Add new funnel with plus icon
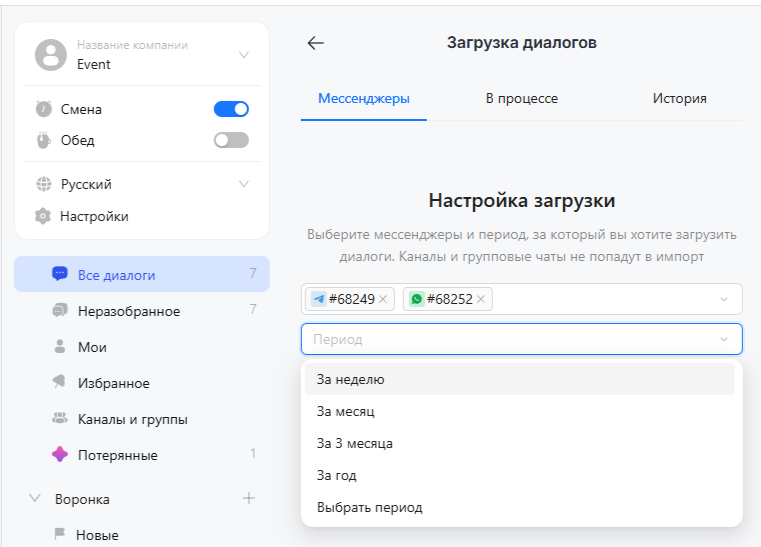Viewport: 761px width, 547px height. click(249, 498)
